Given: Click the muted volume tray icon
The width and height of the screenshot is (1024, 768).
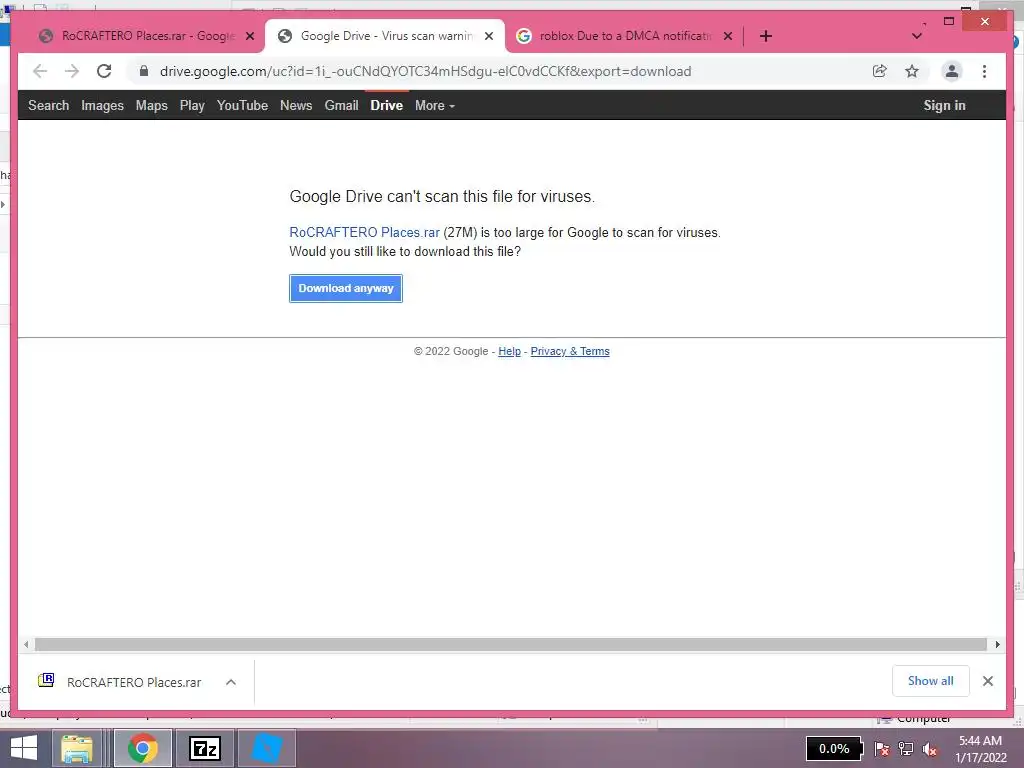Looking at the screenshot, I should [930, 748].
